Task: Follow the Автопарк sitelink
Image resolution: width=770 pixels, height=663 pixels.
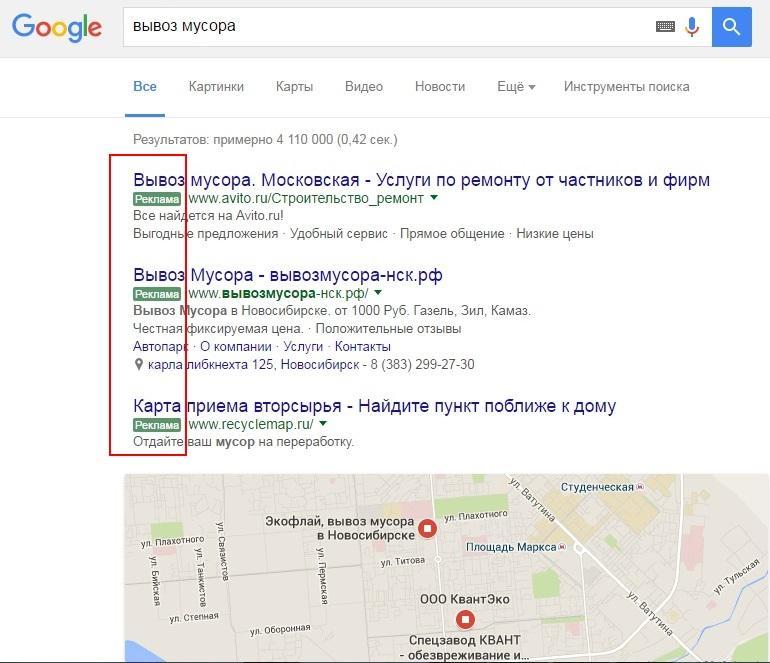Action: 160,347
